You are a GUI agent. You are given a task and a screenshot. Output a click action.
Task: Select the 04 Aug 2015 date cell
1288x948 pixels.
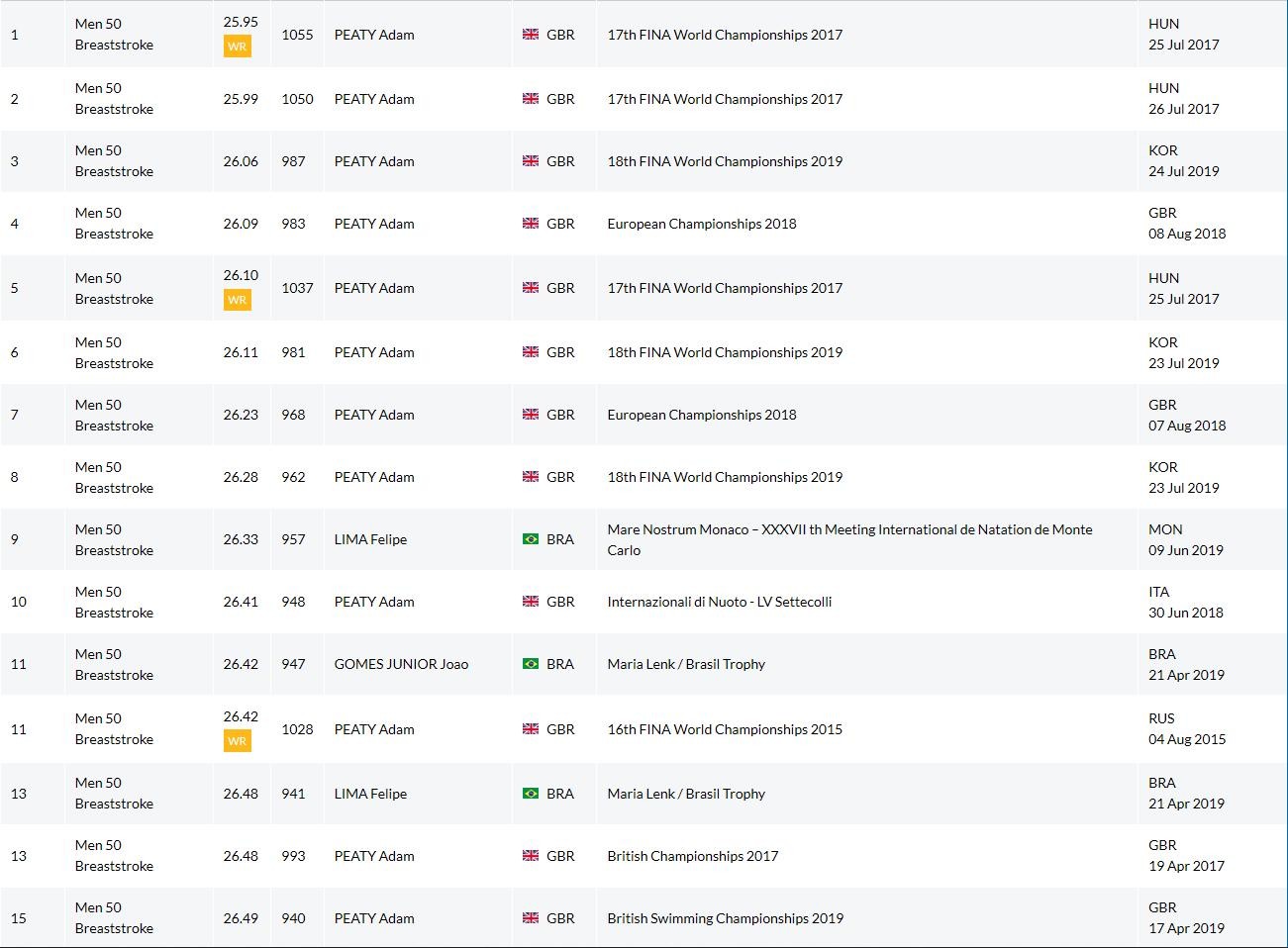click(x=1186, y=739)
